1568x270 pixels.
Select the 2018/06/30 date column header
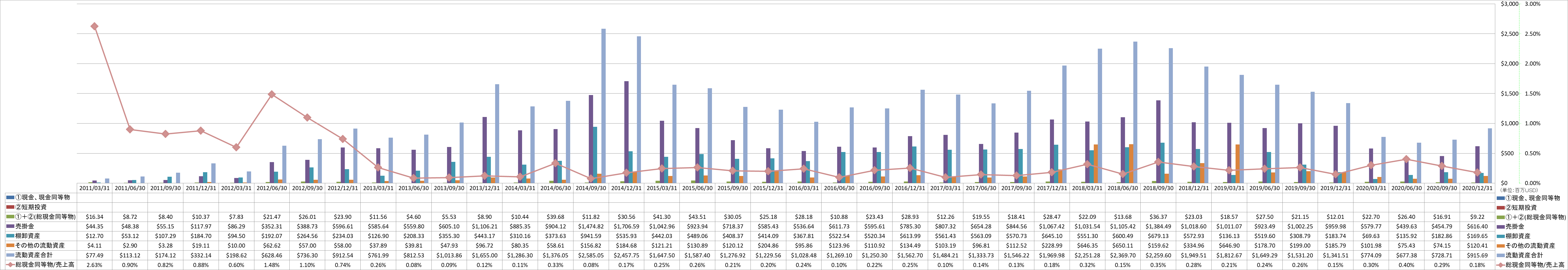click(1122, 188)
